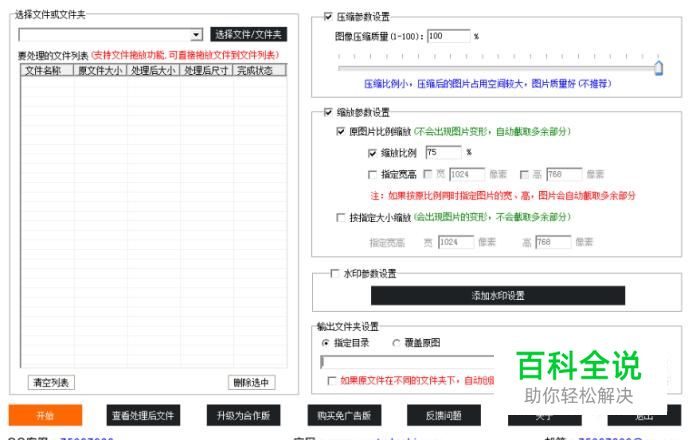692x440 pixels.
Task: Click the orange 开始 button
Action: [45, 415]
